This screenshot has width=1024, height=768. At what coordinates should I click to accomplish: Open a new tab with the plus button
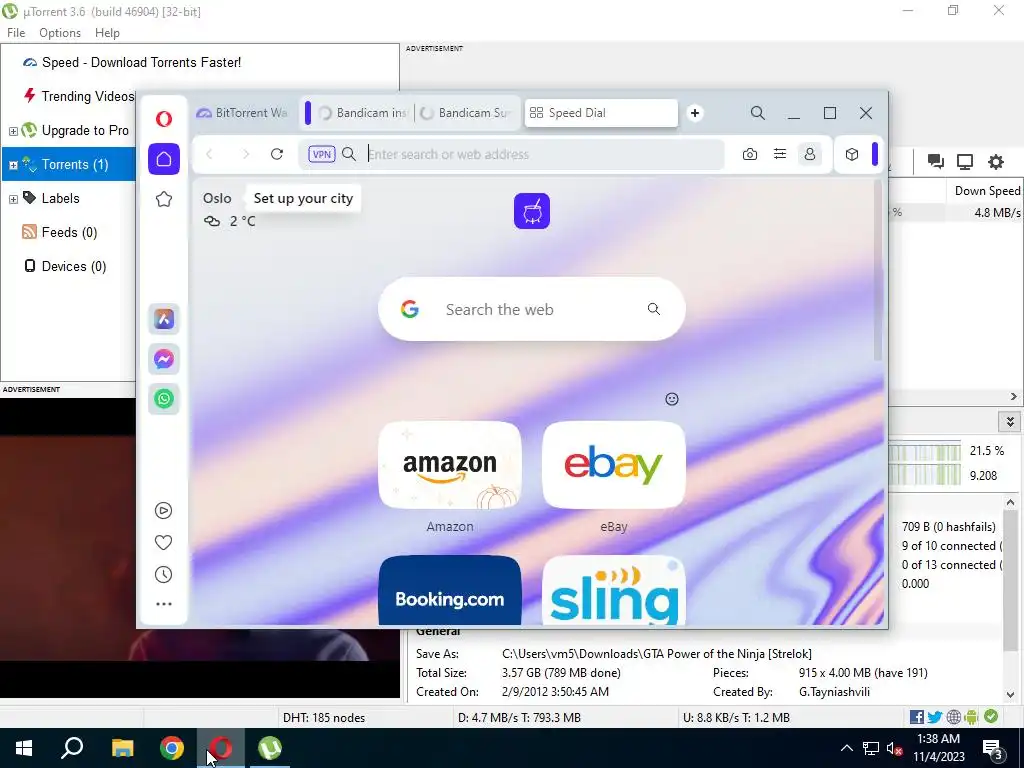(x=695, y=113)
